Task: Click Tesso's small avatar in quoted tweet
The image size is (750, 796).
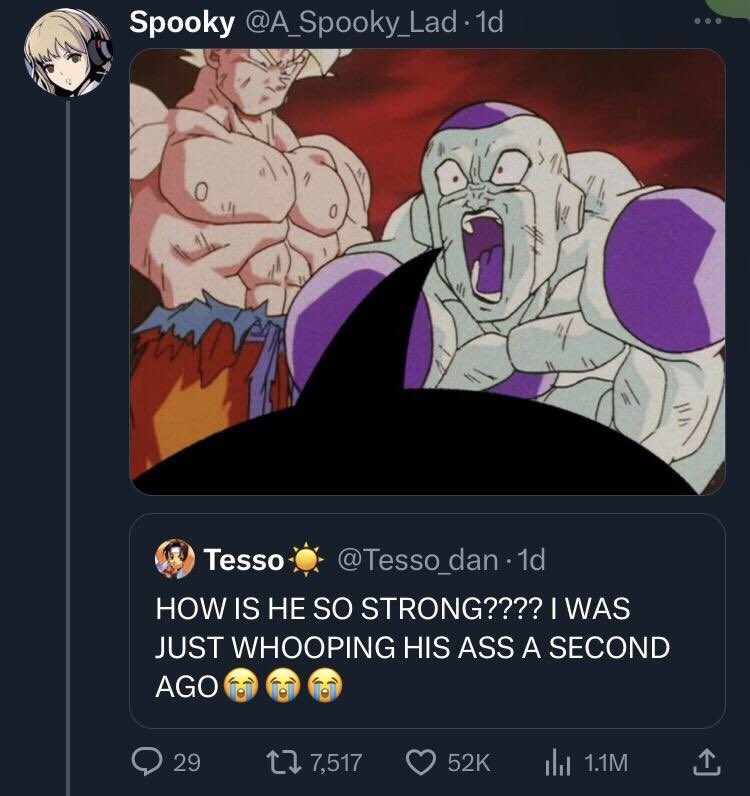Action: tap(175, 560)
